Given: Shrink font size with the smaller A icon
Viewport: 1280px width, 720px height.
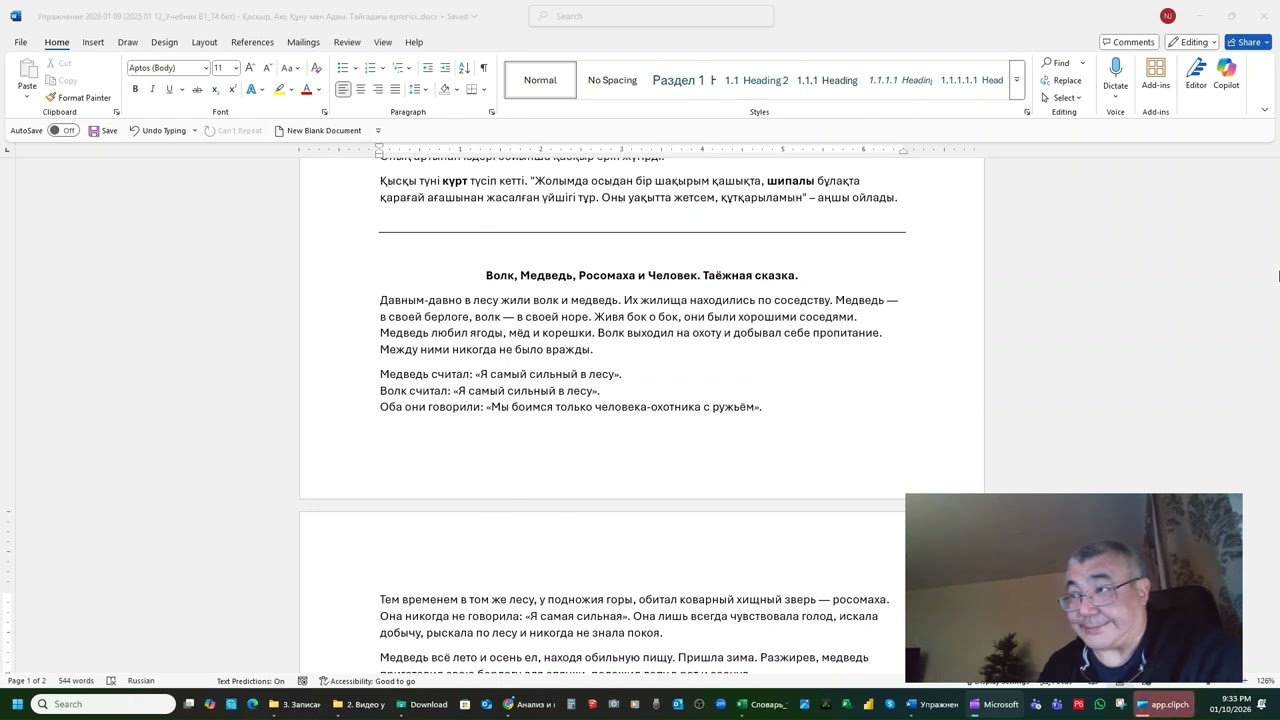Looking at the screenshot, I should tap(267, 68).
